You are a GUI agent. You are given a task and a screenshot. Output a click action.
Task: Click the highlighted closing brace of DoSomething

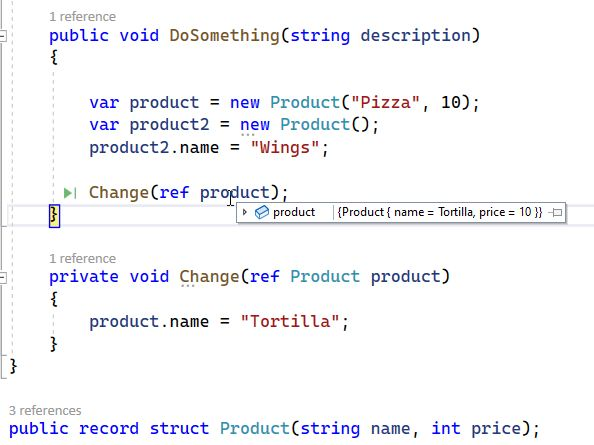(54, 216)
